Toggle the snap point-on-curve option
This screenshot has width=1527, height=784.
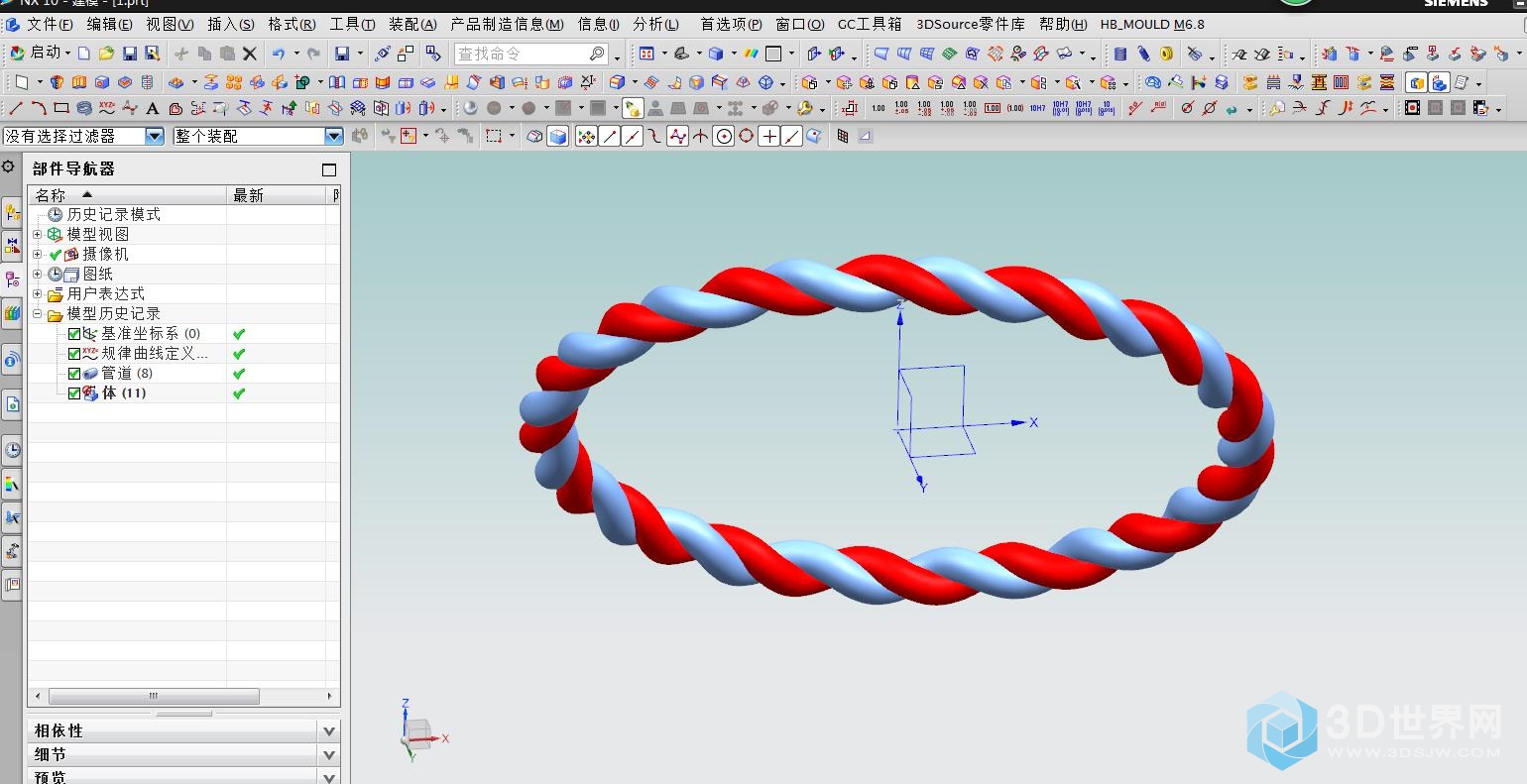(x=792, y=136)
